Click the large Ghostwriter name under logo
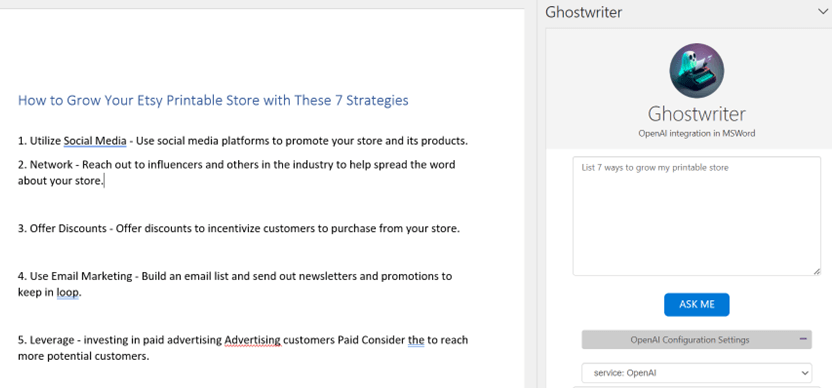 tap(697, 114)
